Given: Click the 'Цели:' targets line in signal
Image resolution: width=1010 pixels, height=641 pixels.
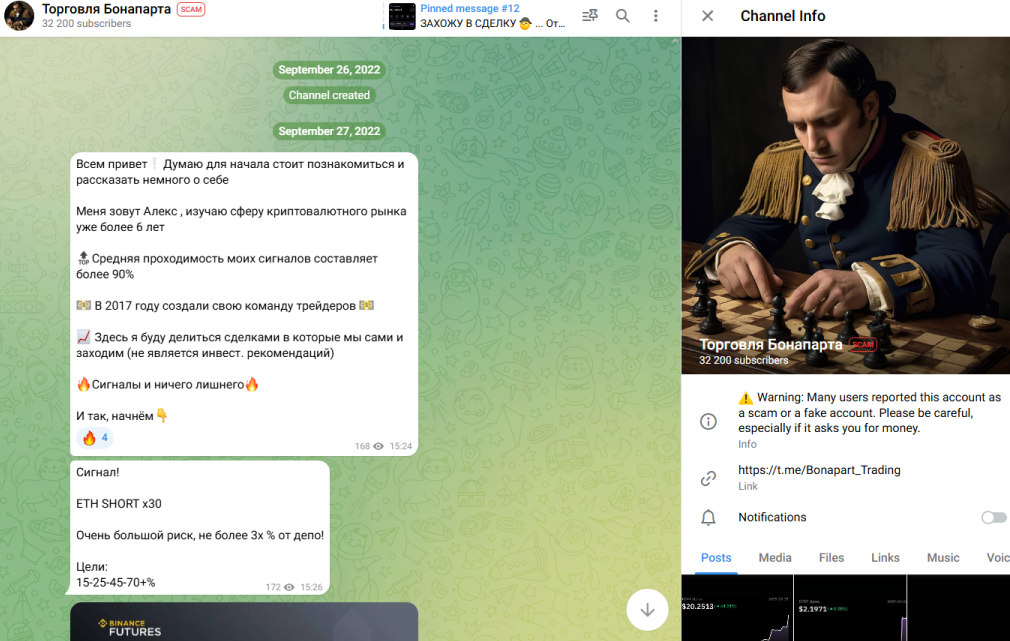Looking at the screenshot, I should pos(91,567).
